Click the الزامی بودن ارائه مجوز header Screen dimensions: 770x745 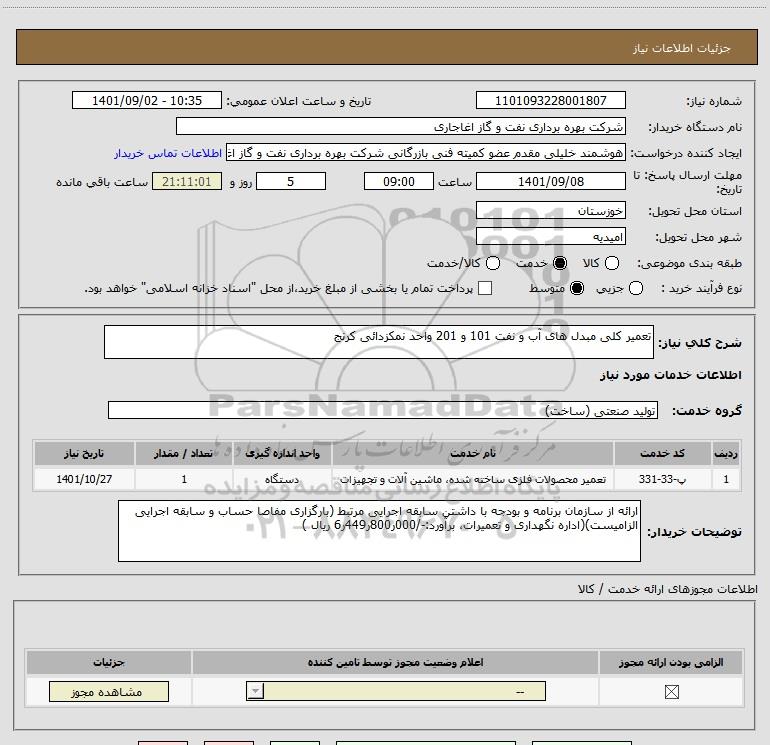pyautogui.click(x=671, y=662)
